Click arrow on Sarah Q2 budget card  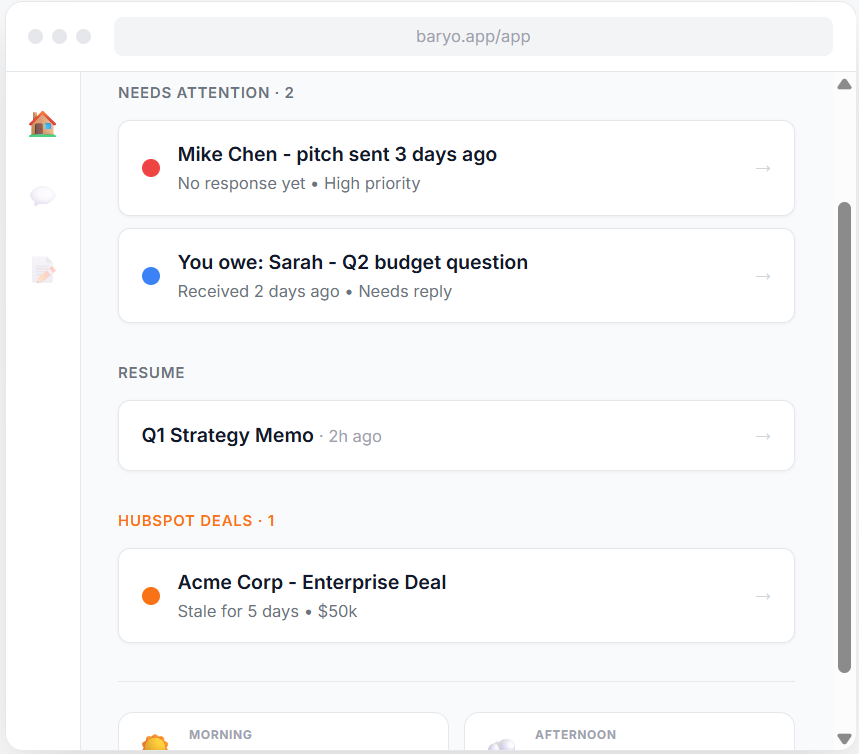pos(763,276)
